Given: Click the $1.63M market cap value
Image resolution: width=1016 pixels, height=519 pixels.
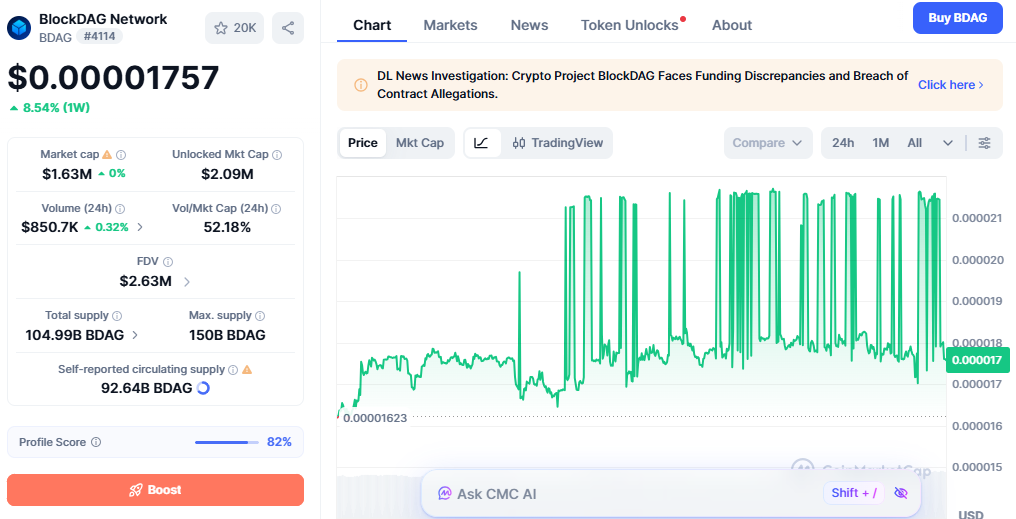Looking at the screenshot, I should (67, 174).
